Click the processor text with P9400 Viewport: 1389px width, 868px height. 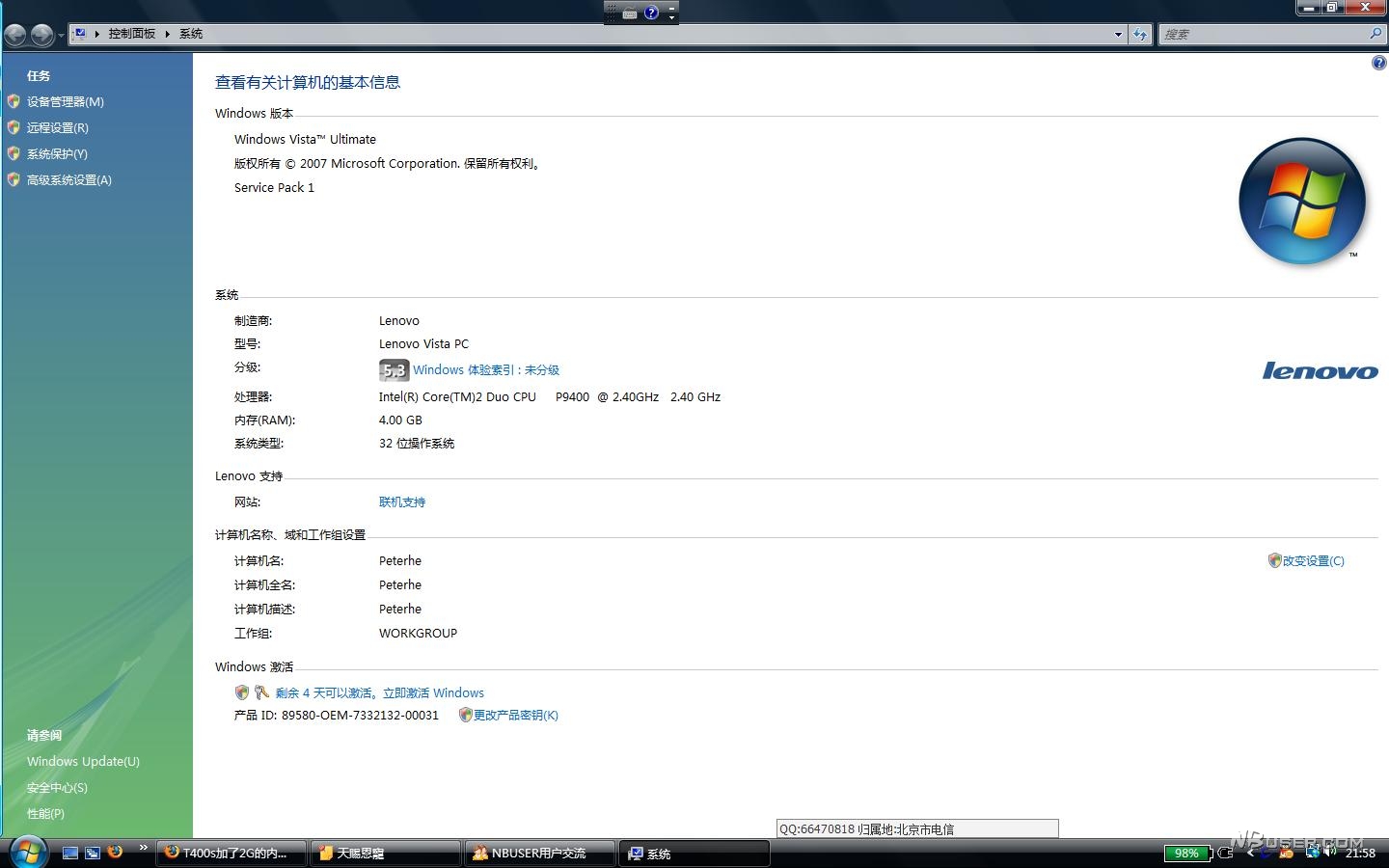550,396
